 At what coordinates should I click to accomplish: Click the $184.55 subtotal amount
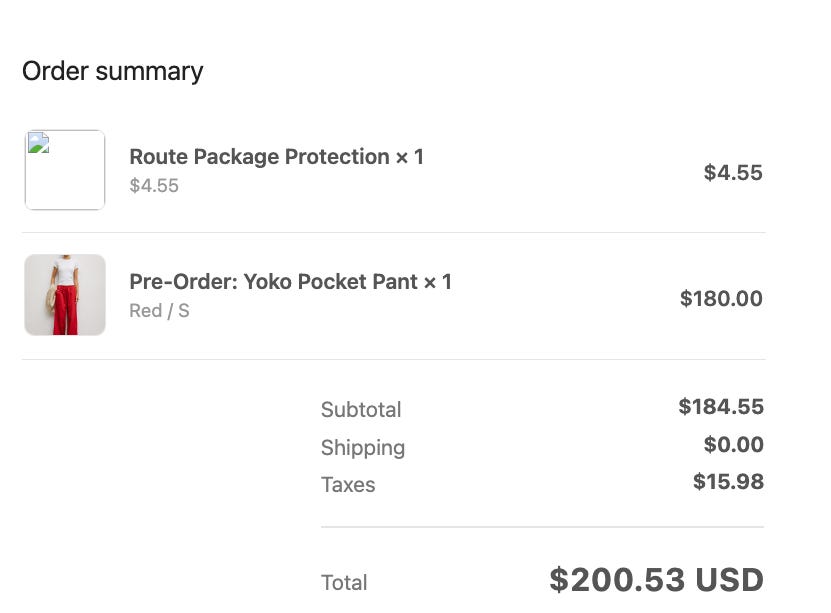coord(721,407)
